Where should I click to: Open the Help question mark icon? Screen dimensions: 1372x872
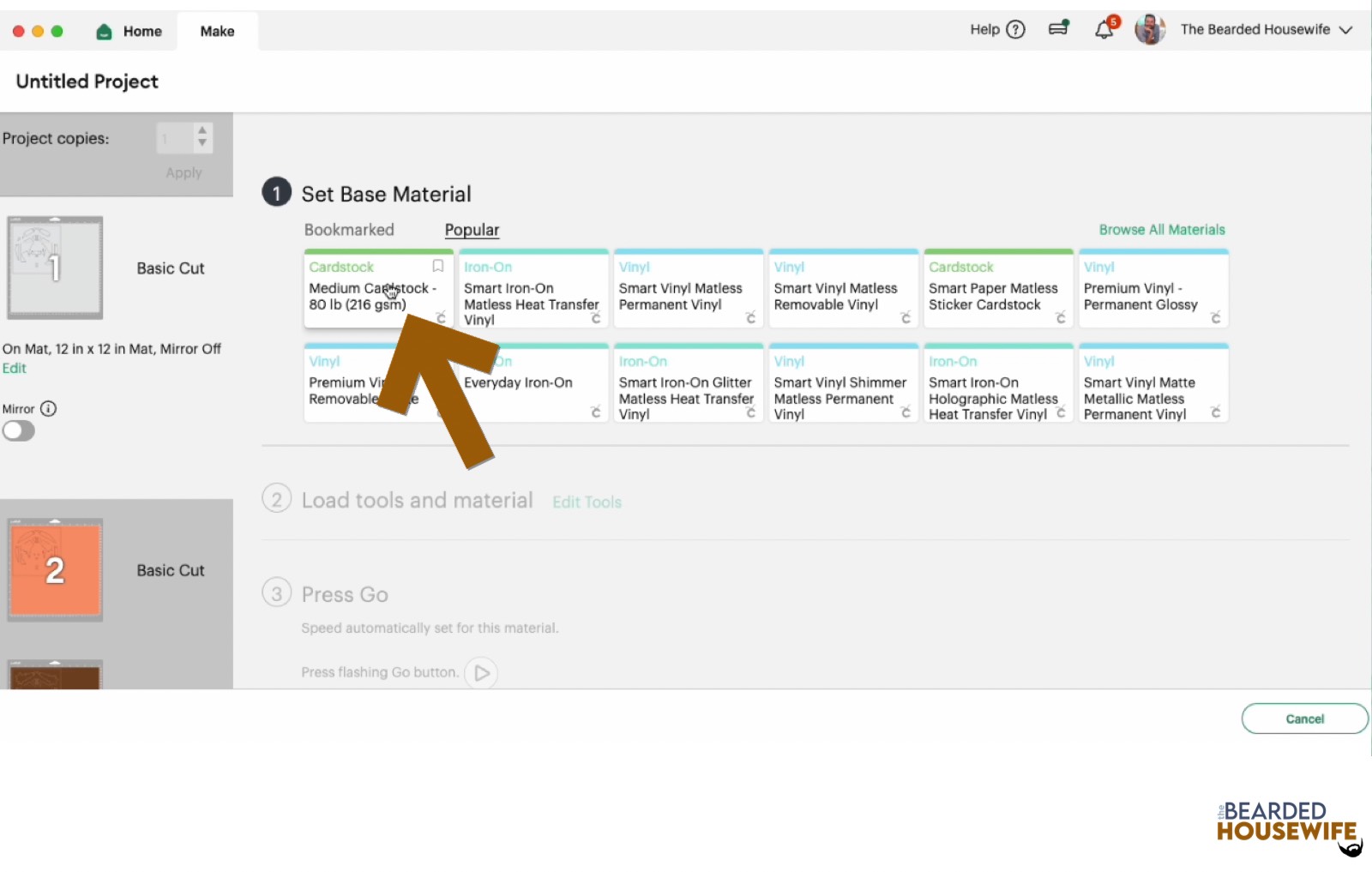pyautogui.click(x=1015, y=29)
